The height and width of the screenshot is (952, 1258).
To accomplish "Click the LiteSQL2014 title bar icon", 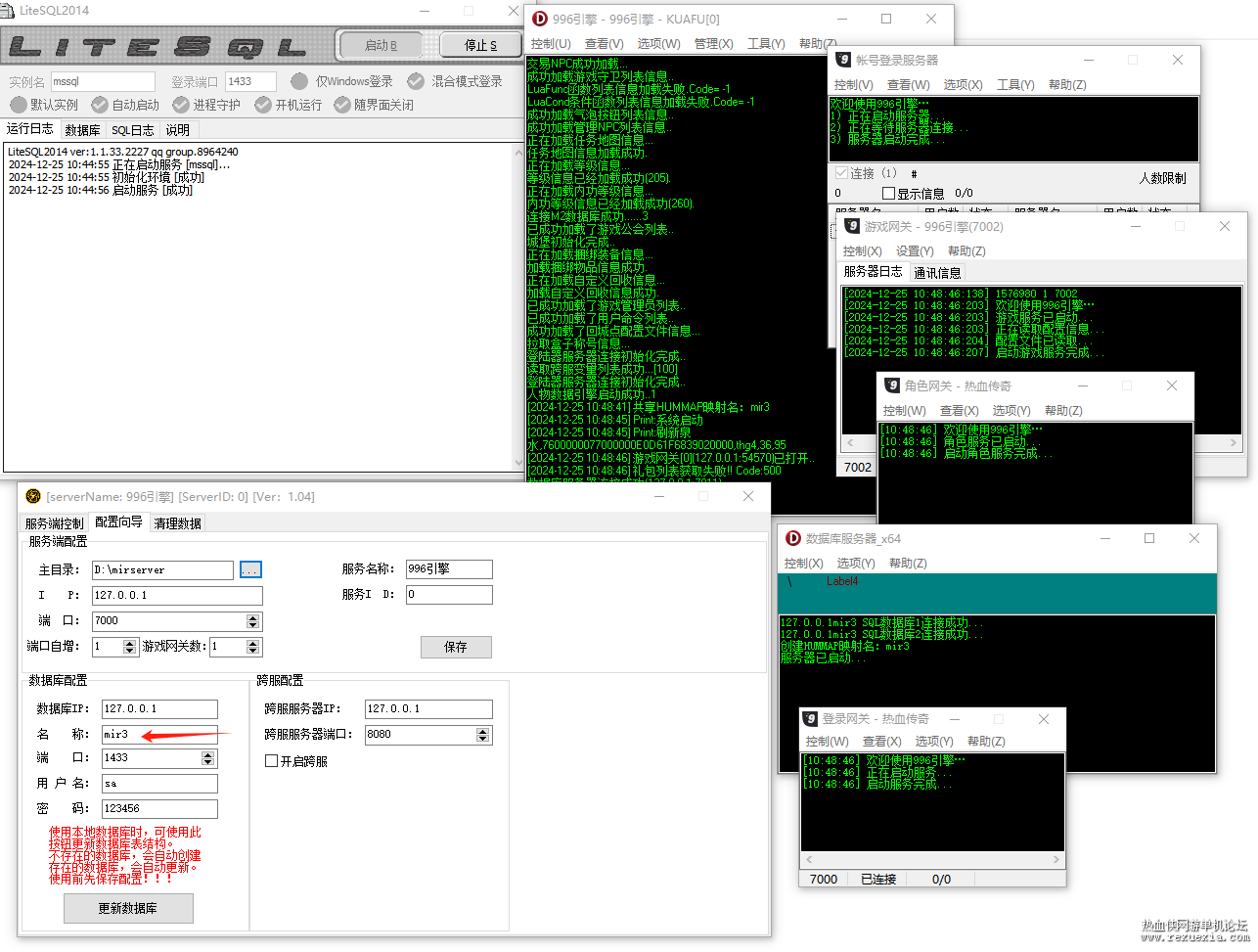I will point(9,10).
